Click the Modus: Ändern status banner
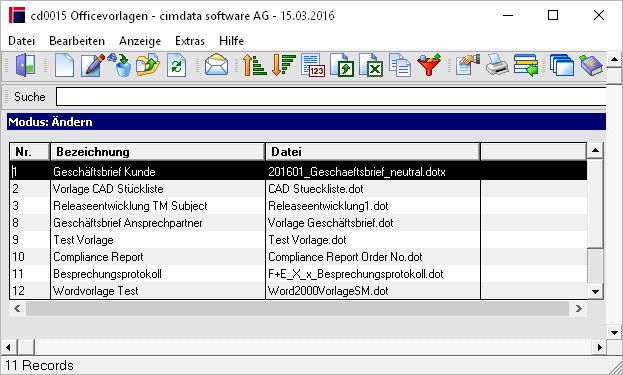Image resolution: width=623 pixels, height=375 pixels. tap(306, 122)
